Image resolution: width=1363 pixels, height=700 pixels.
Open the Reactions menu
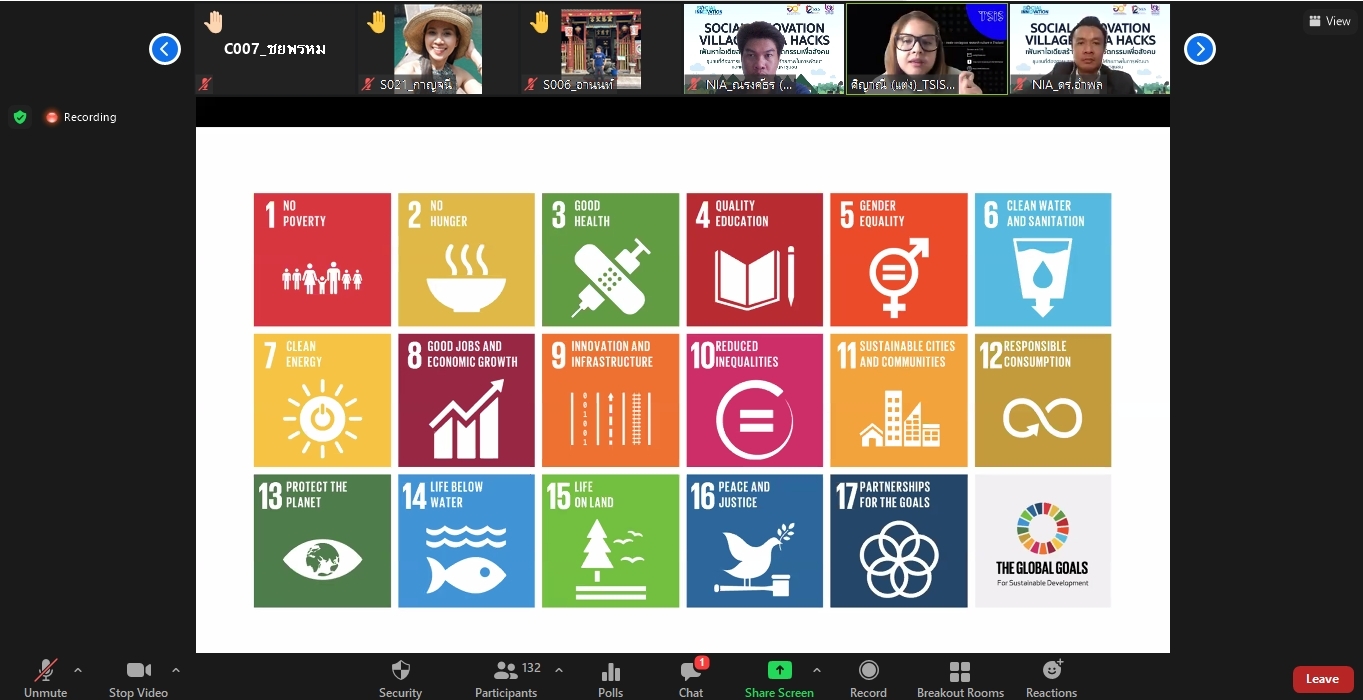[1051, 678]
